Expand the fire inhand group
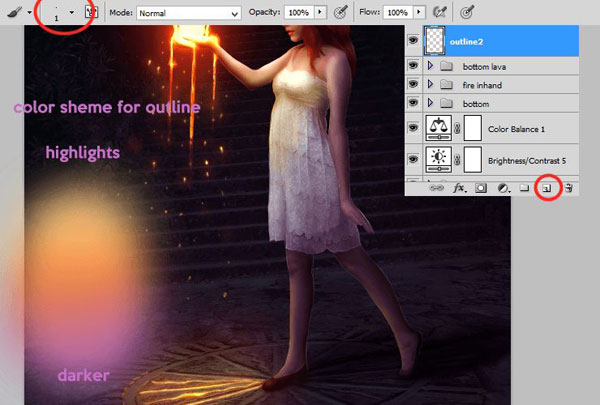Image resolution: width=600 pixels, height=405 pixels. (430, 84)
